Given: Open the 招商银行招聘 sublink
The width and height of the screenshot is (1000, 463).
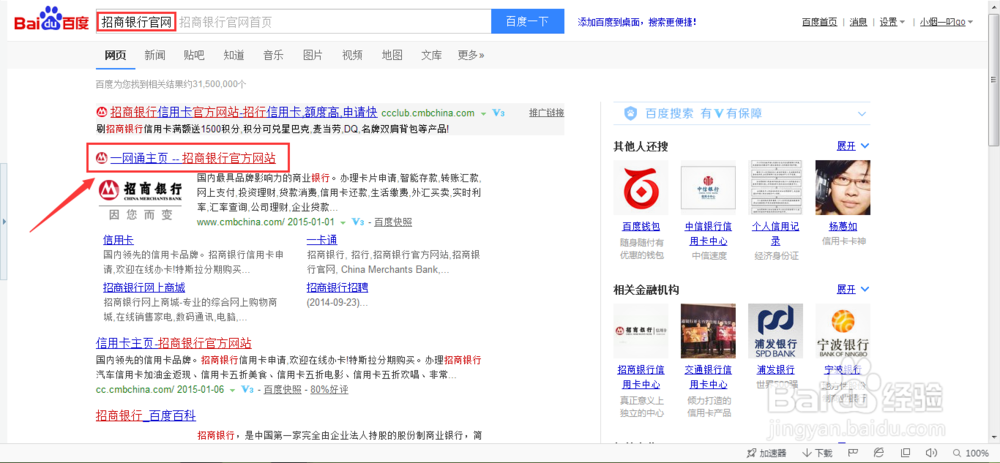Looking at the screenshot, I should [x=337, y=287].
